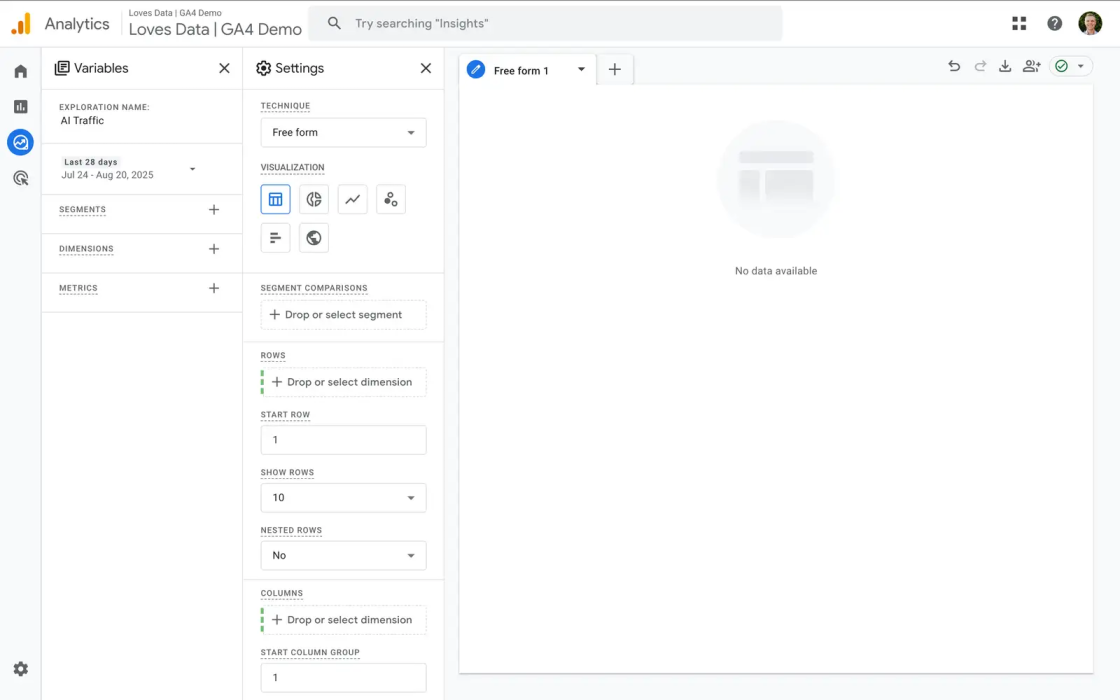Click the undo icon in the toolbar
Image resolution: width=1120 pixels, height=700 pixels.
coord(953,65)
